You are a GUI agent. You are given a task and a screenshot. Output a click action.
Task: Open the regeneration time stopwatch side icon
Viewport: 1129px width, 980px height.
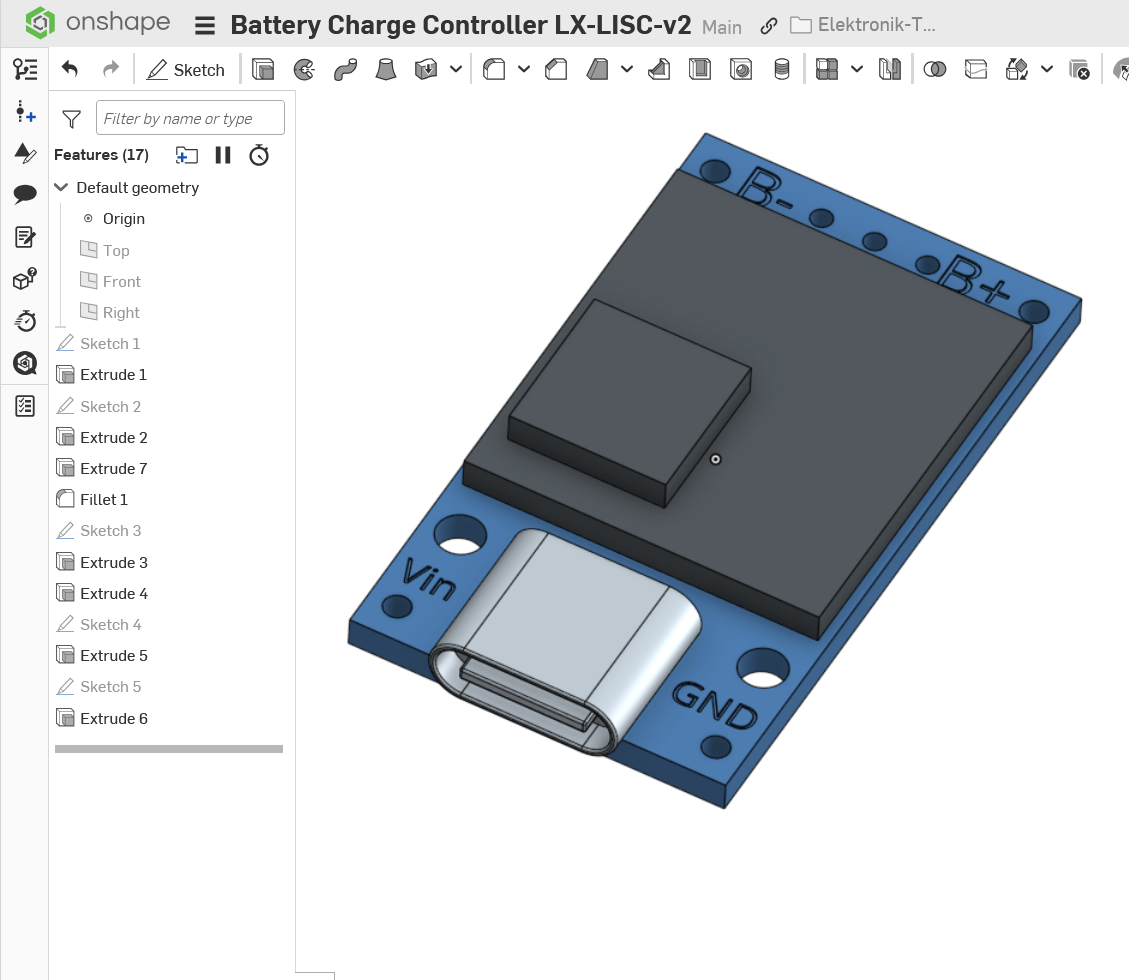click(x=25, y=320)
